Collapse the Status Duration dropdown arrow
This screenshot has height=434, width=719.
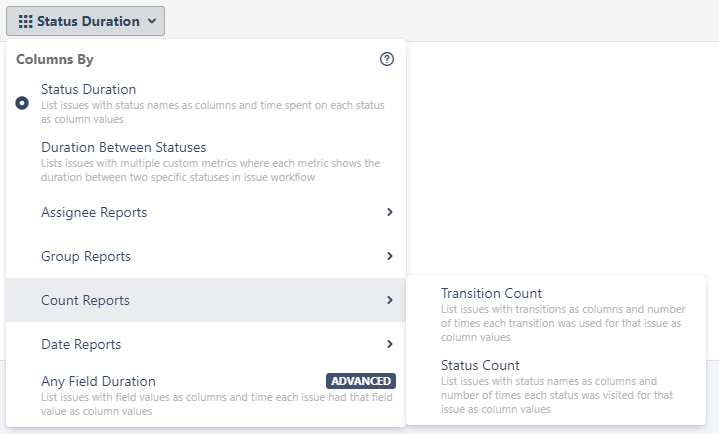(151, 21)
